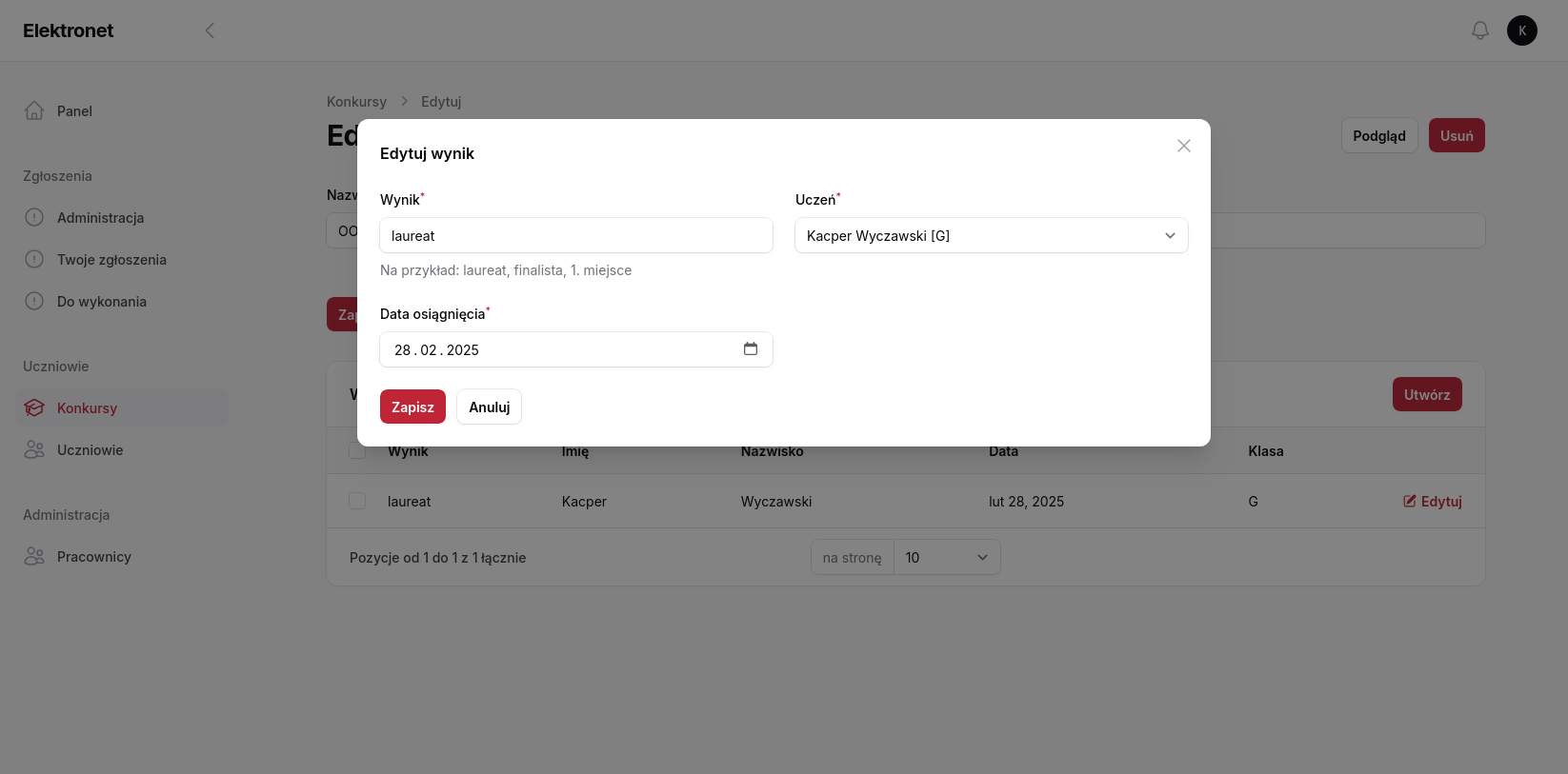
Task: Click the Wynik text field
Action: pyautogui.click(x=575, y=235)
